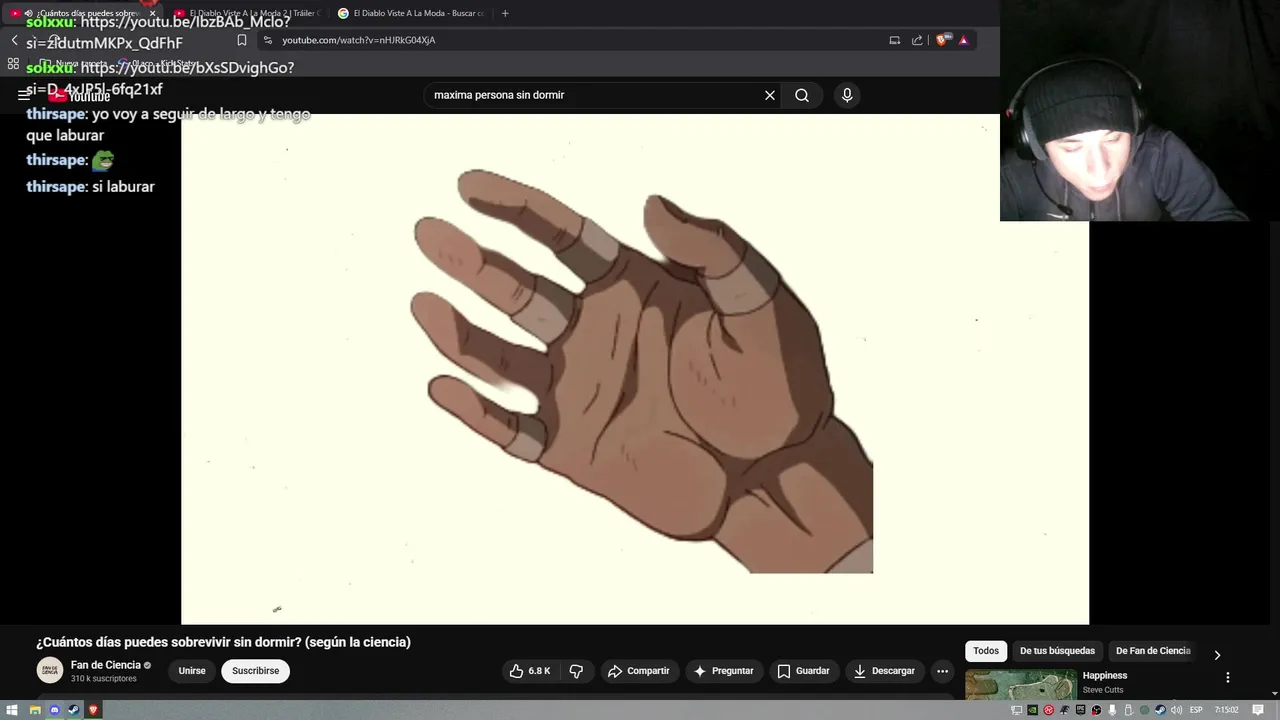Open options menu for the Happiness video
Screen dimensions: 1280x720
(1228, 677)
